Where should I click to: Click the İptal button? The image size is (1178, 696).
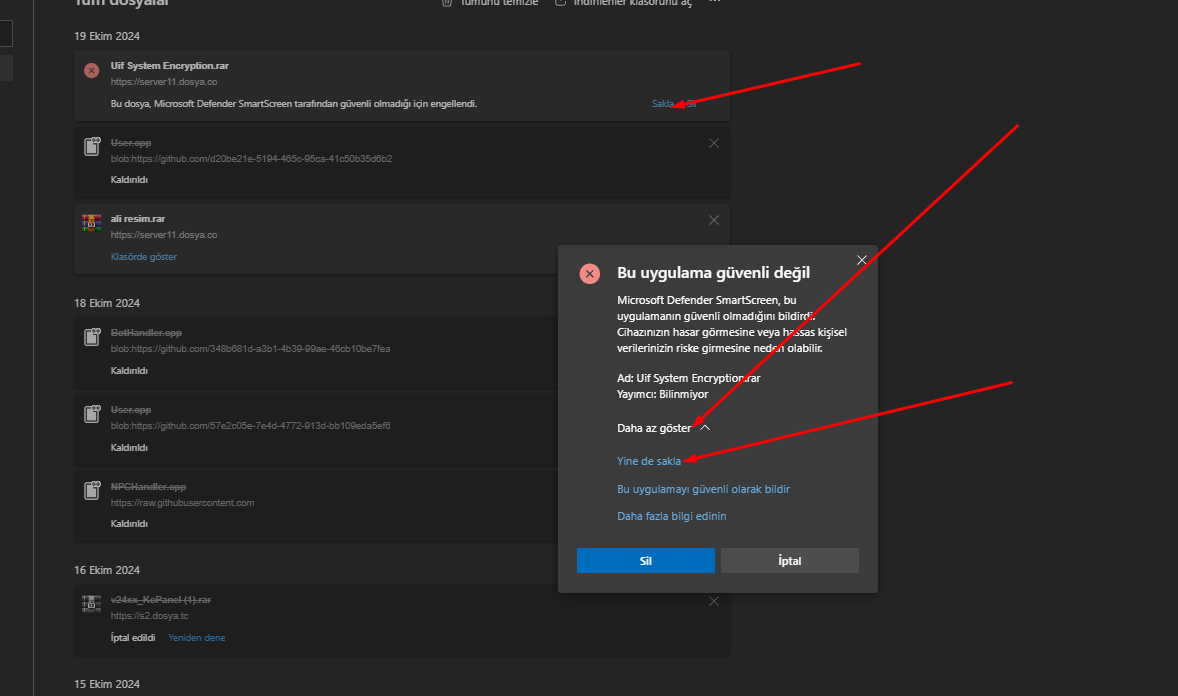click(790, 561)
